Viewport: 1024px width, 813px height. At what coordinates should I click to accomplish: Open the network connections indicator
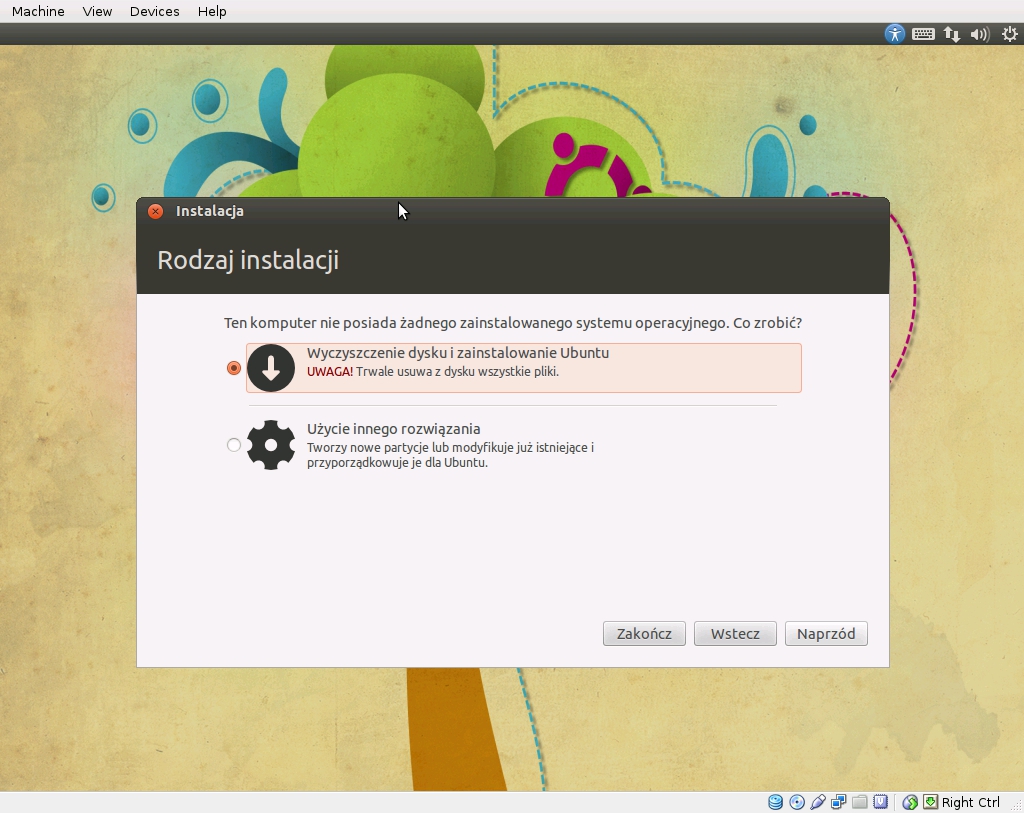pyautogui.click(x=952, y=34)
